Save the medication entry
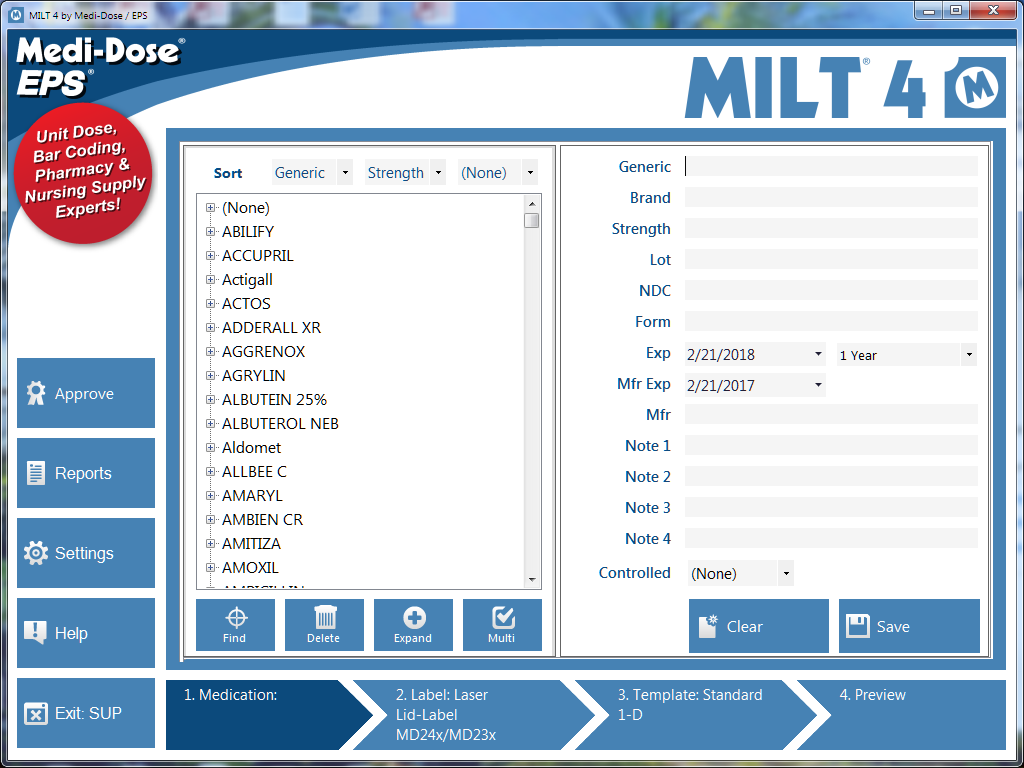The height and width of the screenshot is (768, 1024). (x=909, y=626)
